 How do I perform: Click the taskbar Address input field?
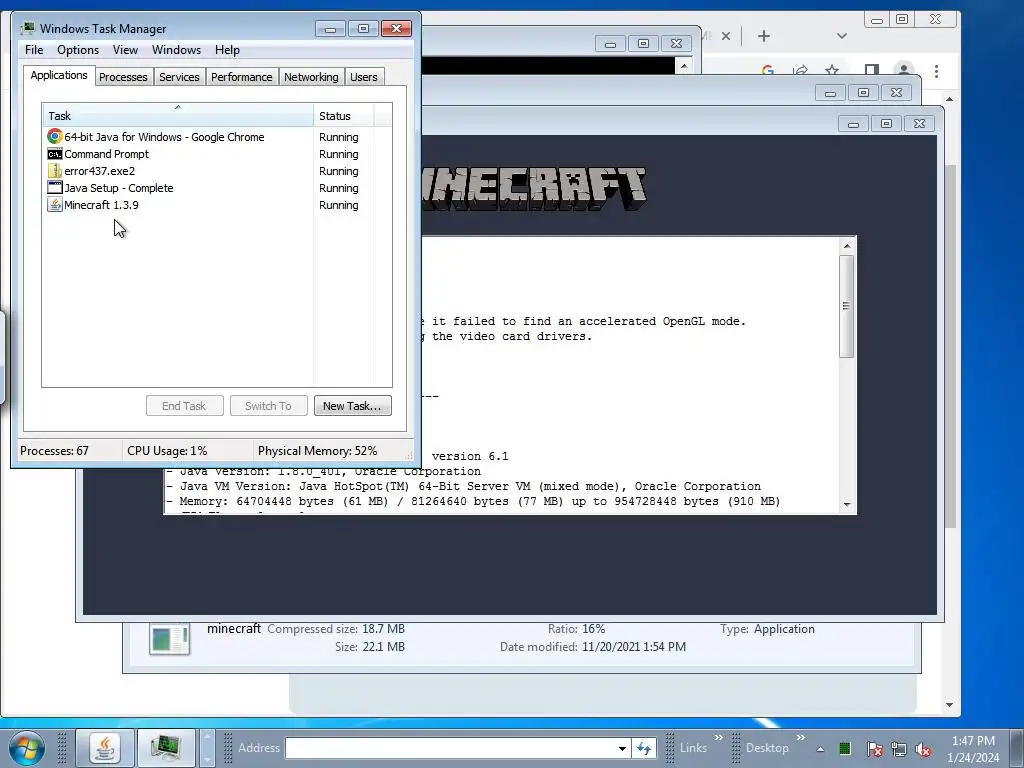451,748
